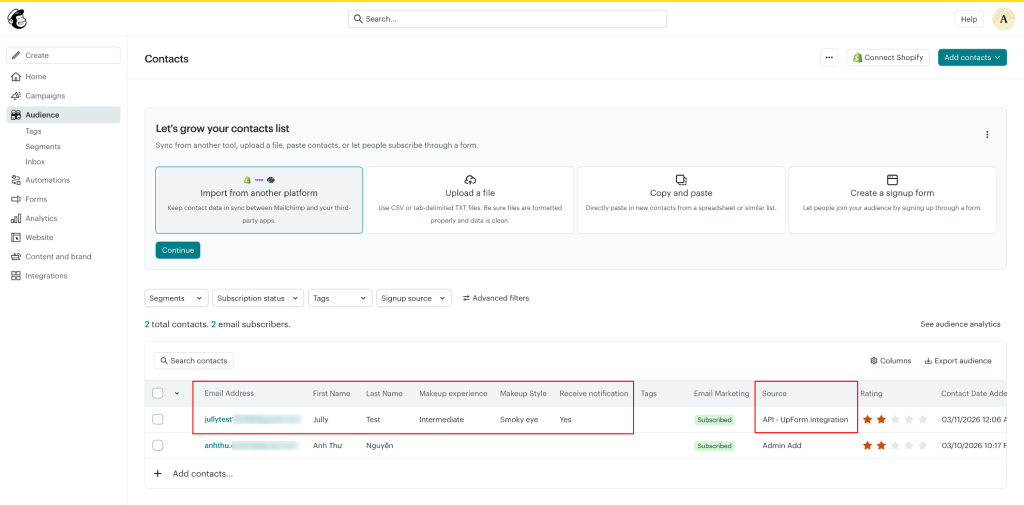Click the cloud upload icon above Upload a file
The height and width of the screenshot is (505, 1024).
point(470,180)
